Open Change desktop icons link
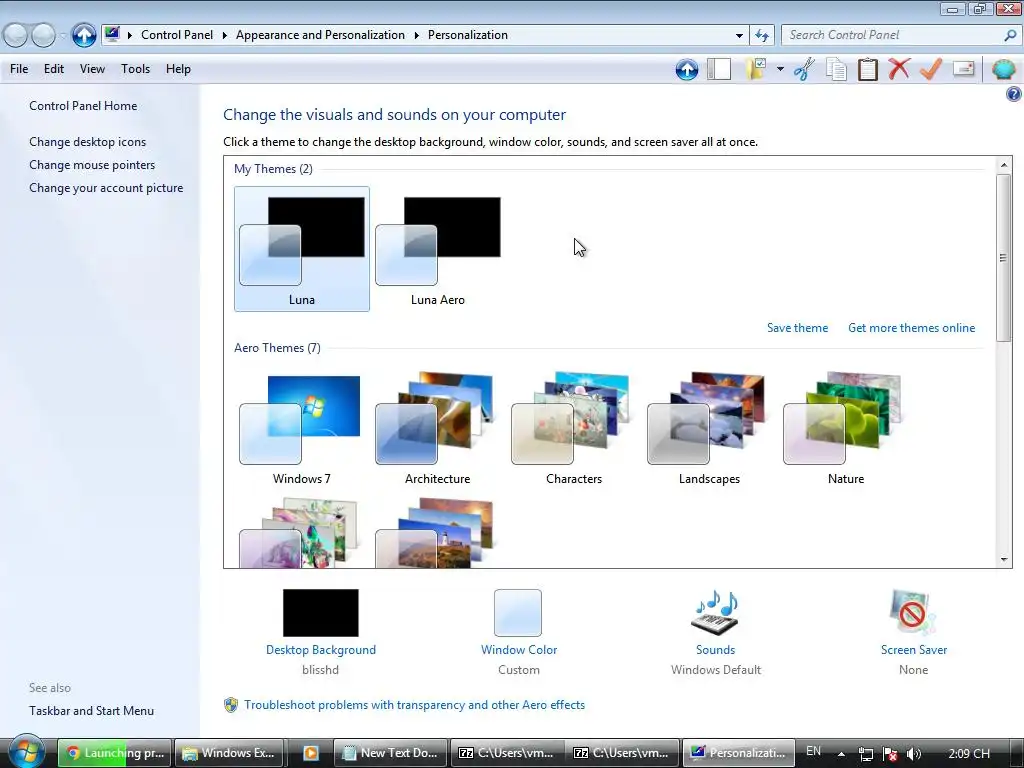Image resolution: width=1024 pixels, height=768 pixels. pyautogui.click(x=88, y=142)
